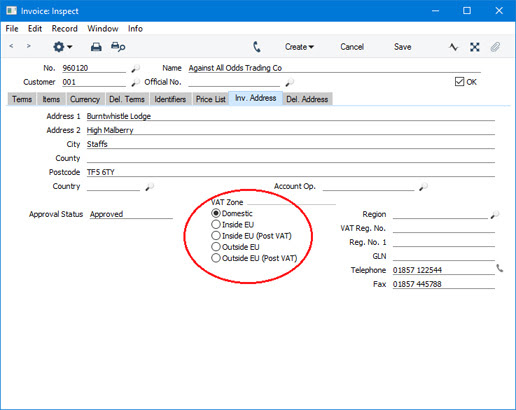Switch to the Terms tab
516x410 pixels.
[22, 99]
